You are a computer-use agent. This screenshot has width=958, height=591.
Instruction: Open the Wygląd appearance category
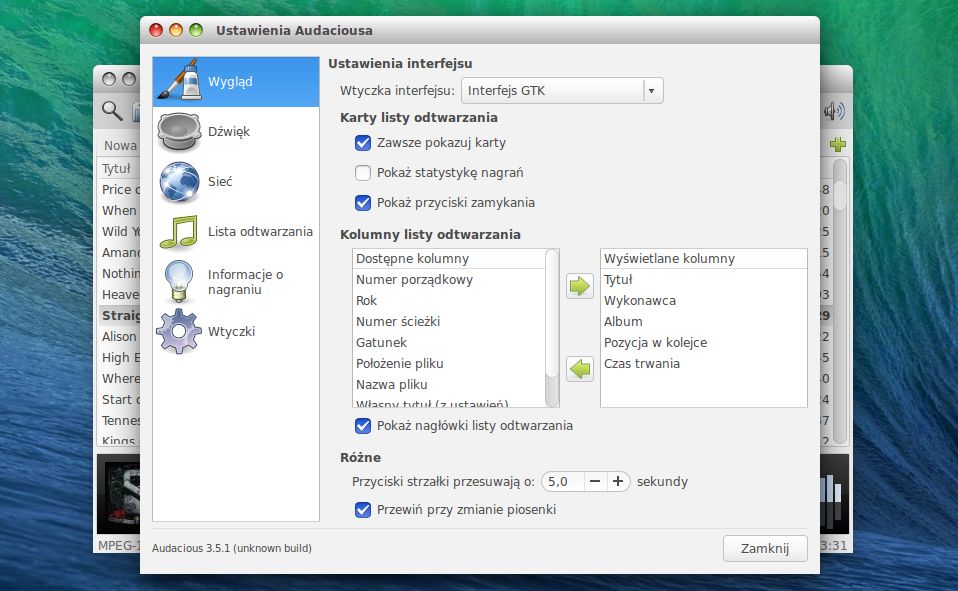(x=236, y=81)
